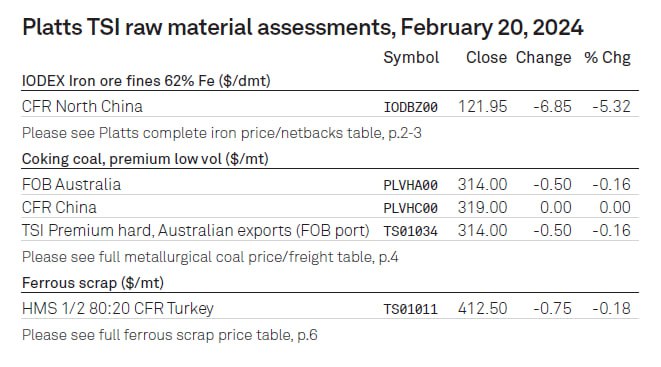Click the PLVHC00 symbol code
This screenshot has width=661, height=367.
[x=410, y=208]
